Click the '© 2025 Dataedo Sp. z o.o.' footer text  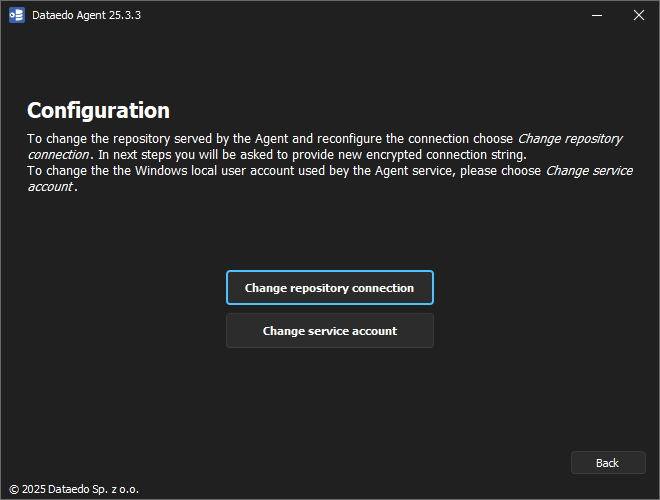(74, 489)
